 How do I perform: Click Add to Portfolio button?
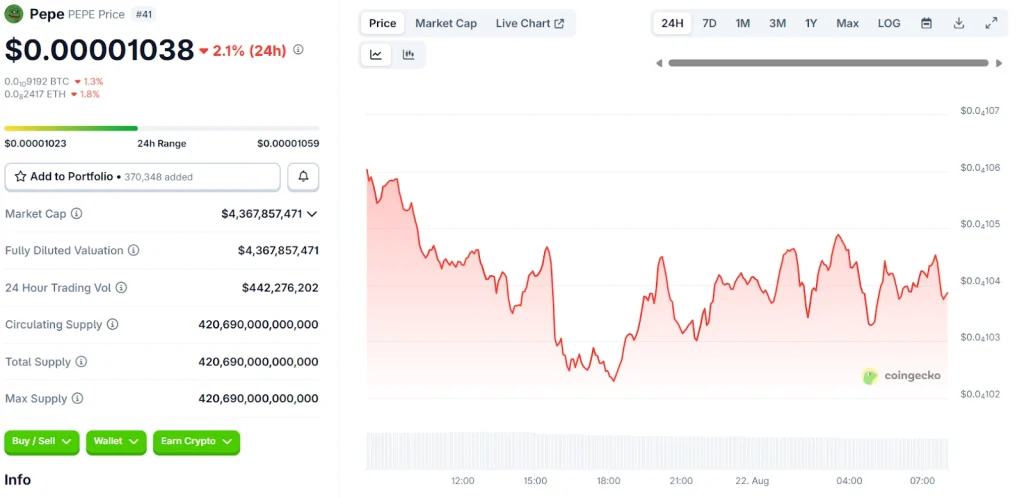pos(142,176)
